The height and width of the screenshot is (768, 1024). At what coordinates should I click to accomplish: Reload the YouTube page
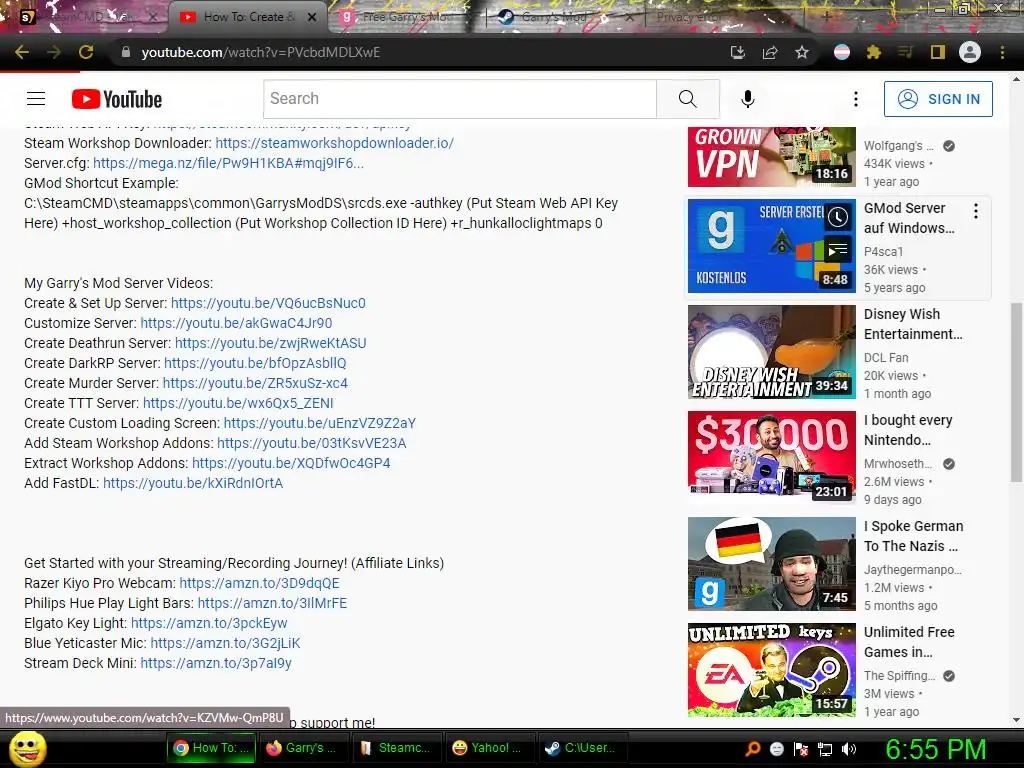tap(86, 52)
